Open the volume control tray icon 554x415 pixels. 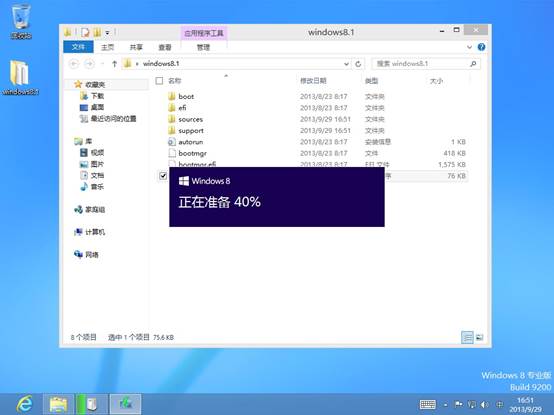click(x=485, y=404)
